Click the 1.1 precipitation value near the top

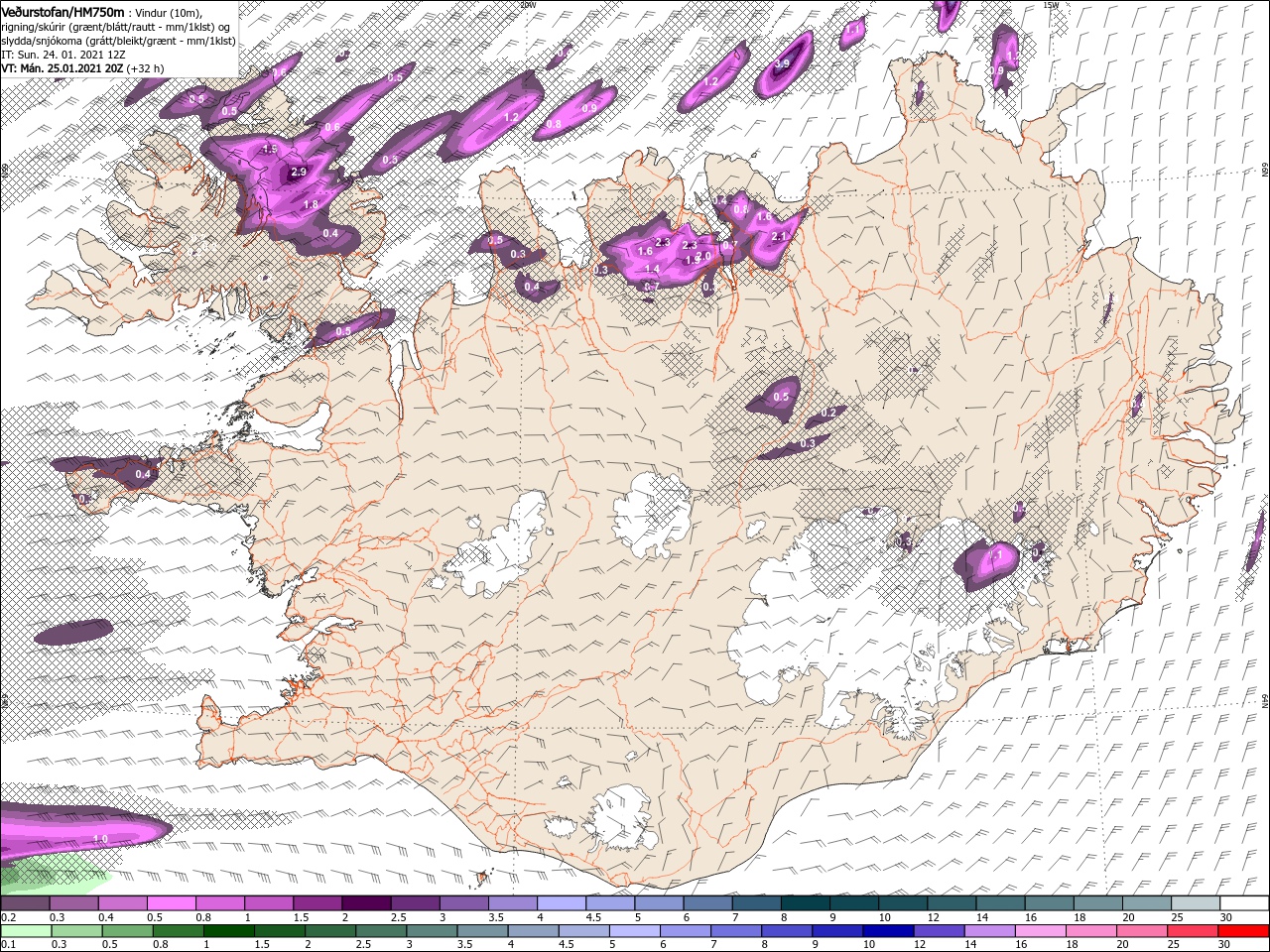(x=853, y=31)
